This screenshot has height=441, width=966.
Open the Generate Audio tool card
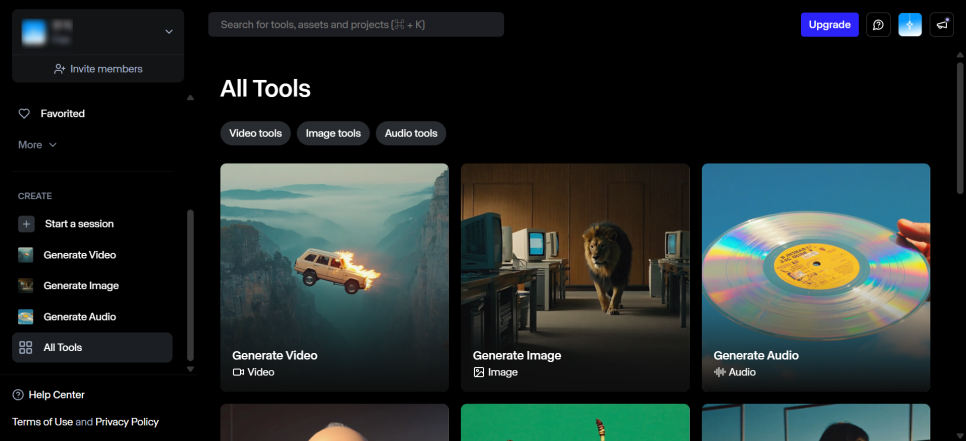pyautogui.click(x=816, y=277)
